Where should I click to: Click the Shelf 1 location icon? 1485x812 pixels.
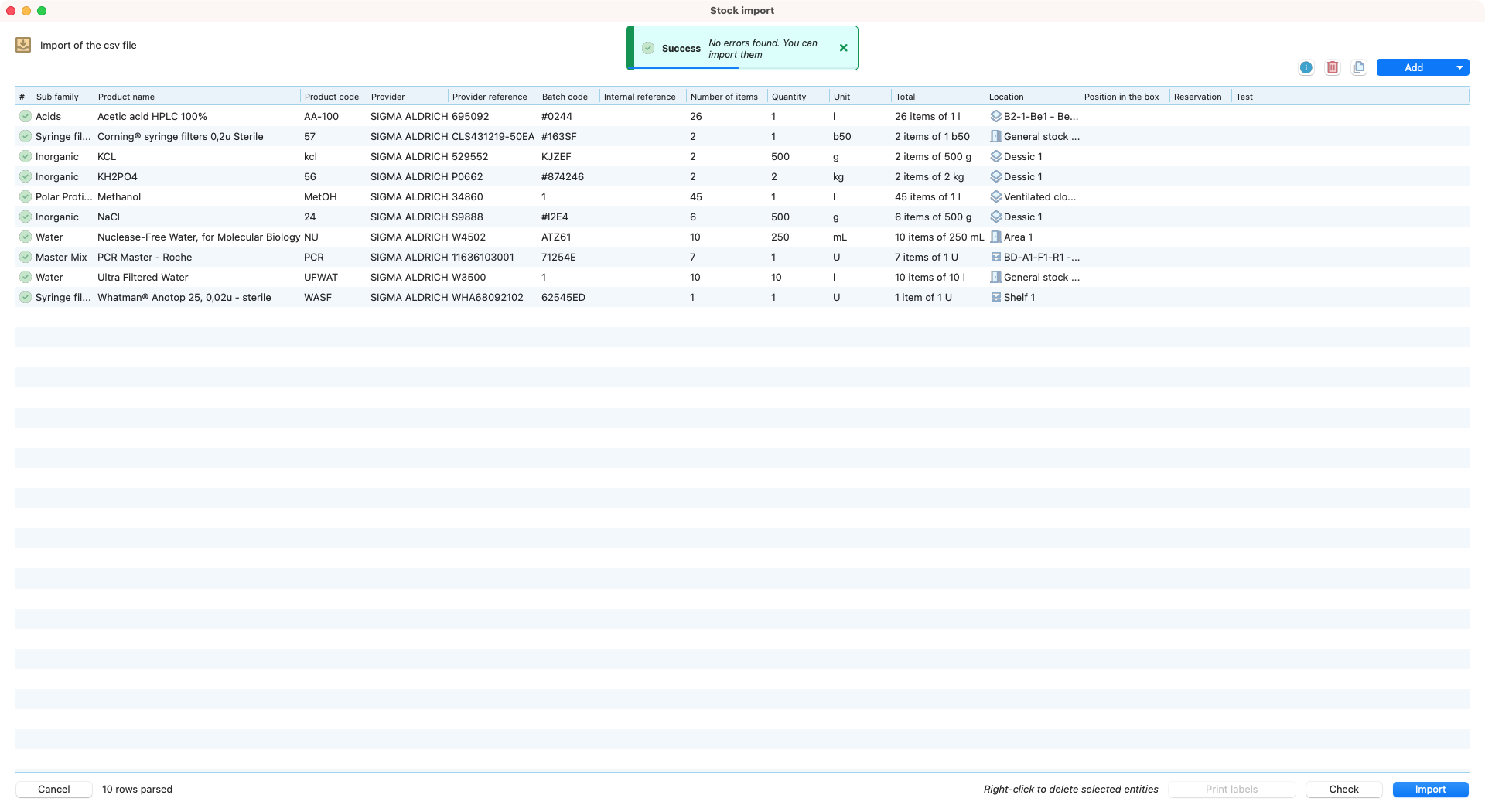(x=996, y=297)
